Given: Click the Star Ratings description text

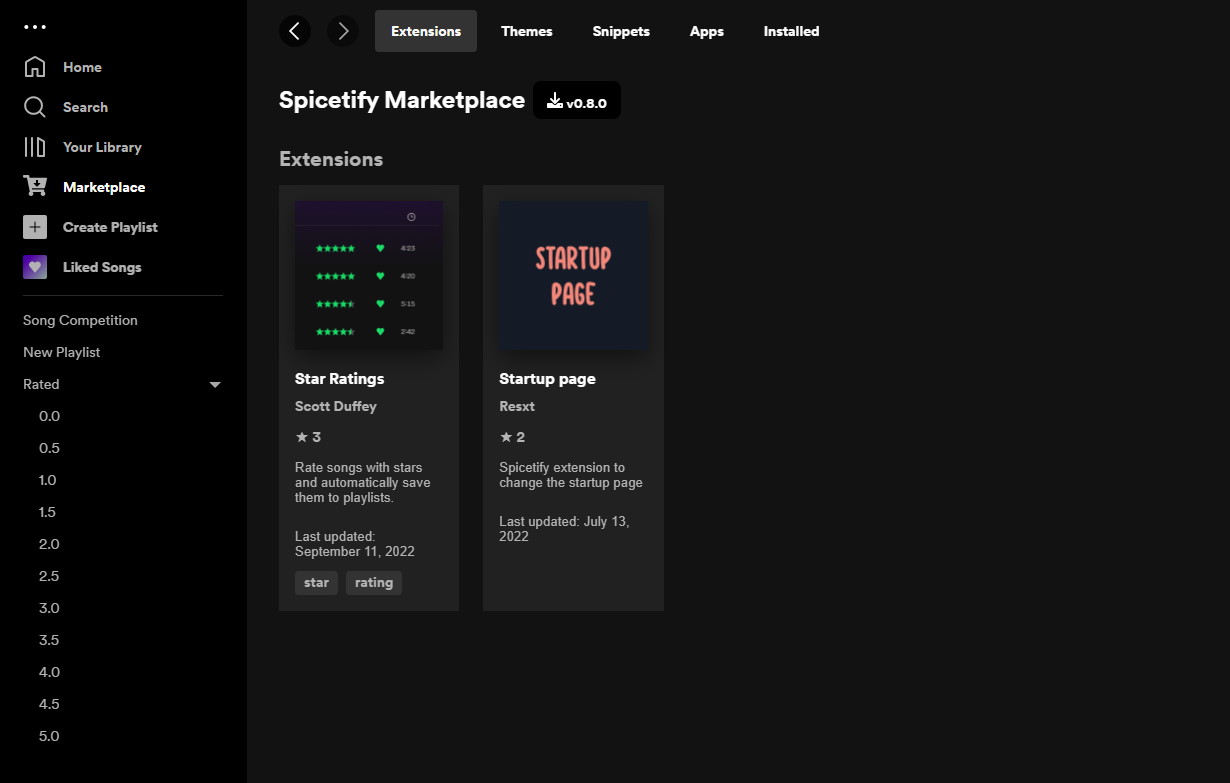Looking at the screenshot, I should (363, 482).
